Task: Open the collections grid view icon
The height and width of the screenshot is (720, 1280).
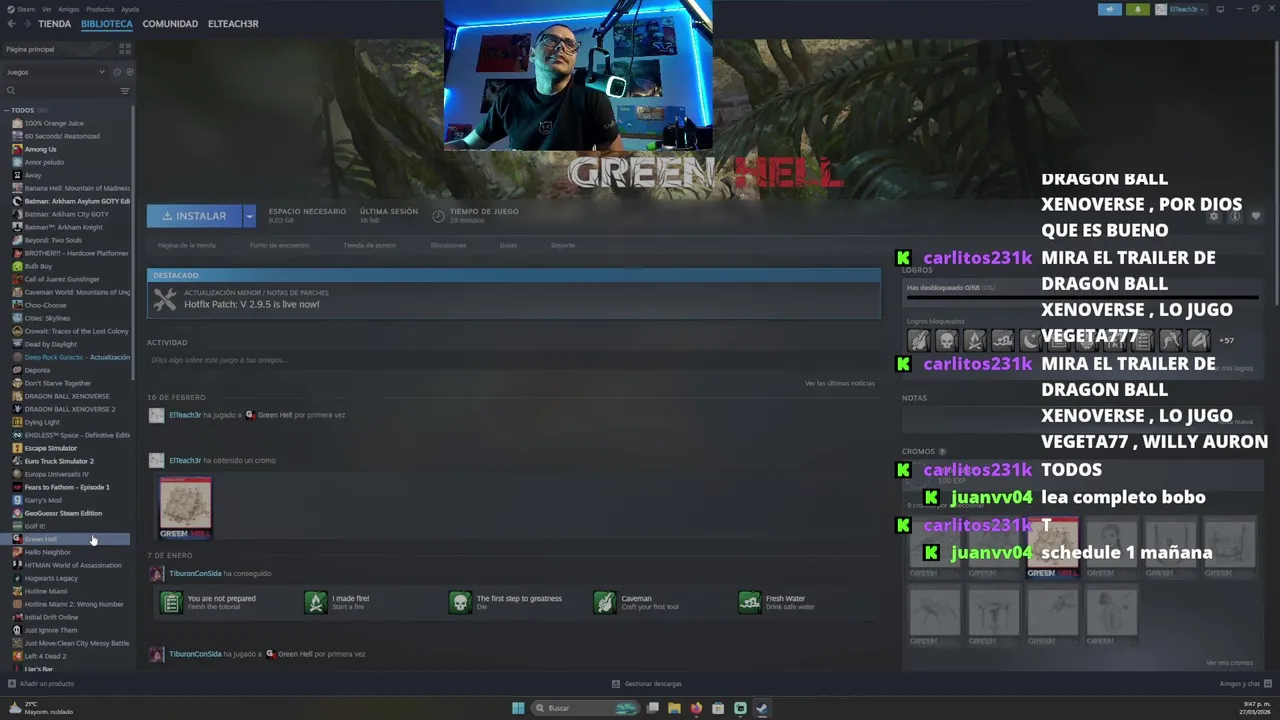Action: click(x=125, y=48)
